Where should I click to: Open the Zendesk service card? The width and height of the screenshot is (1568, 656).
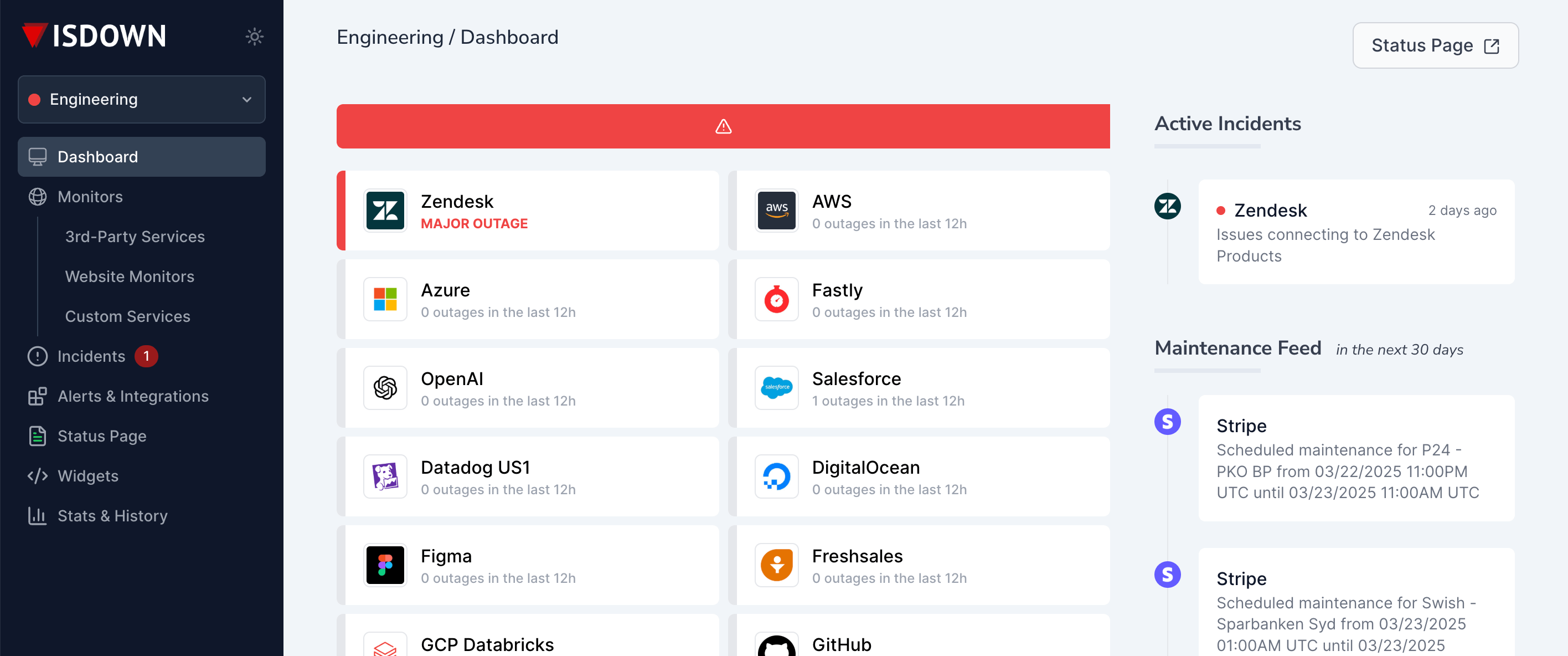pos(528,211)
